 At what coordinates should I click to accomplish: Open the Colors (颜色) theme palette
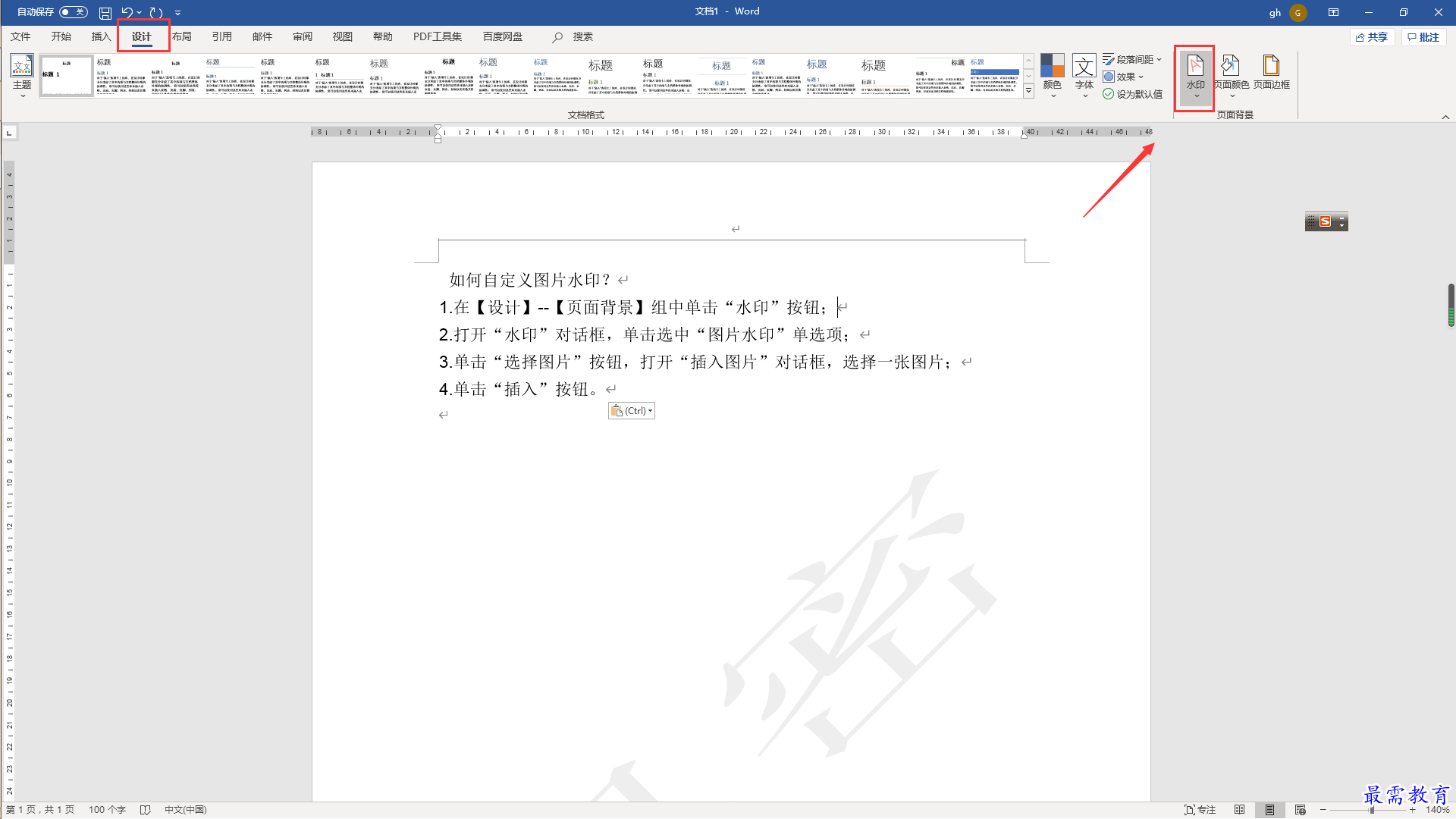click(x=1053, y=76)
